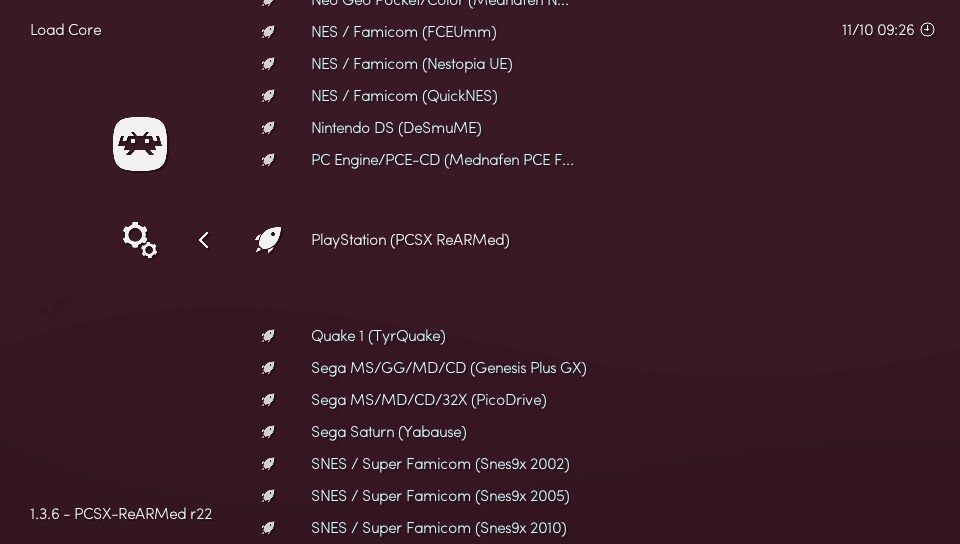Pick SNES Snes9x 2002 core
Image resolution: width=960 pixels, height=544 pixels.
(x=440, y=464)
